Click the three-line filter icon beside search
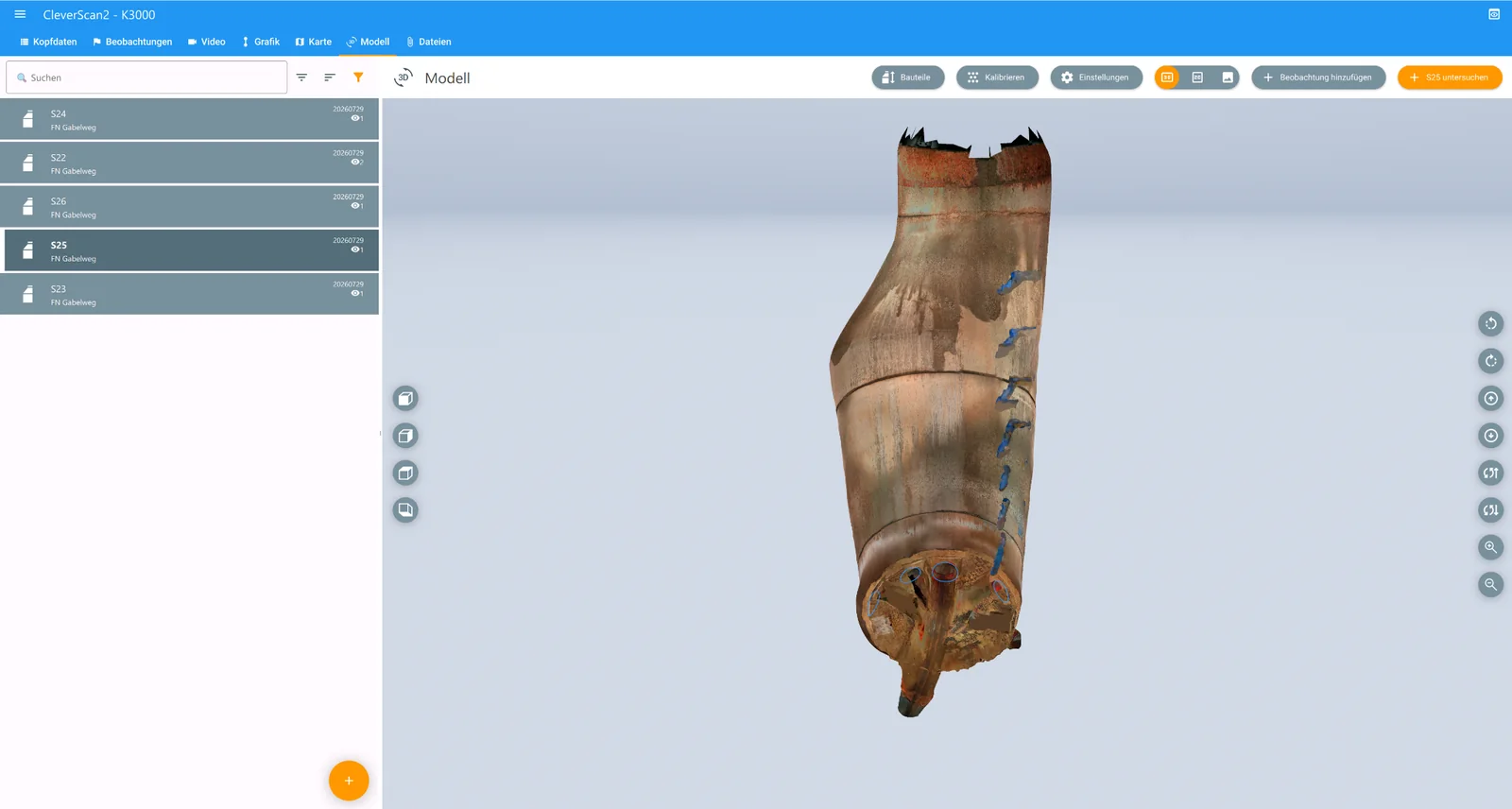Image resolution: width=1512 pixels, height=809 pixels. click(301, 77)
